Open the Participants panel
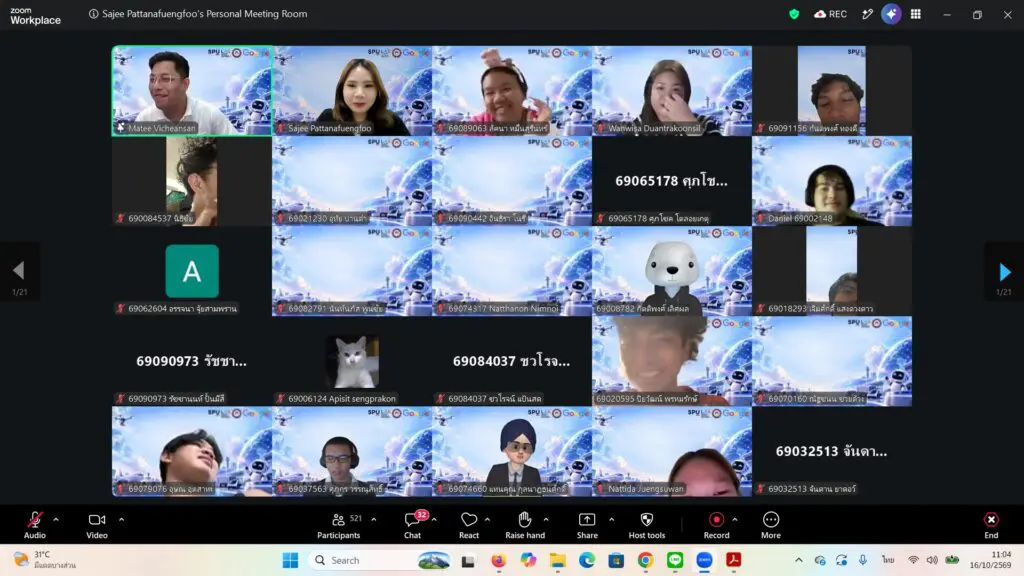Viewport: 1024px width, 576px height. pos(338,525)
